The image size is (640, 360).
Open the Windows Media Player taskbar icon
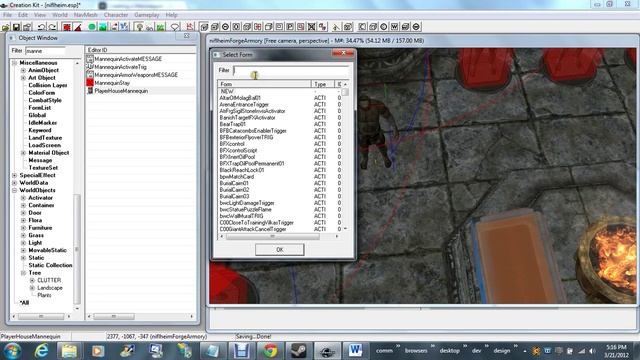[x=98, y=351]
